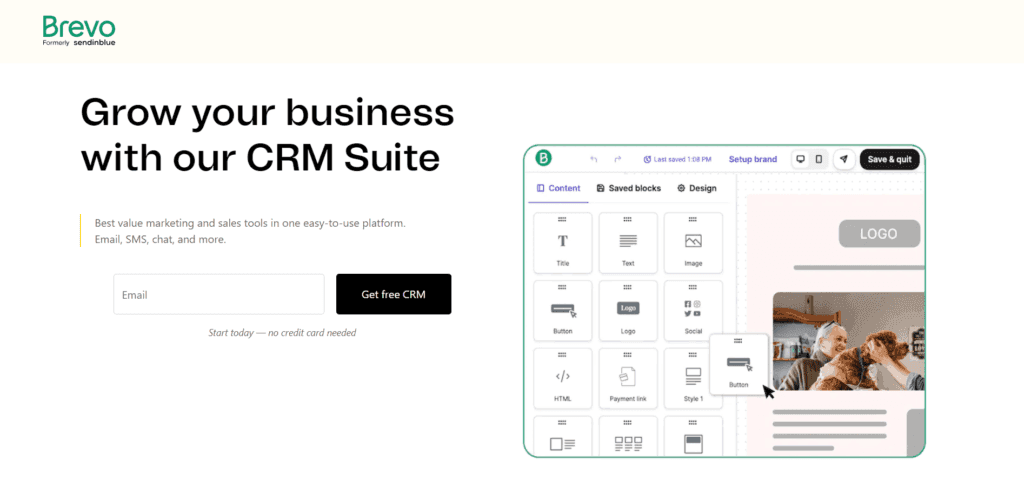Select the Button block in the grid
1024x480 pixels.
563,311
